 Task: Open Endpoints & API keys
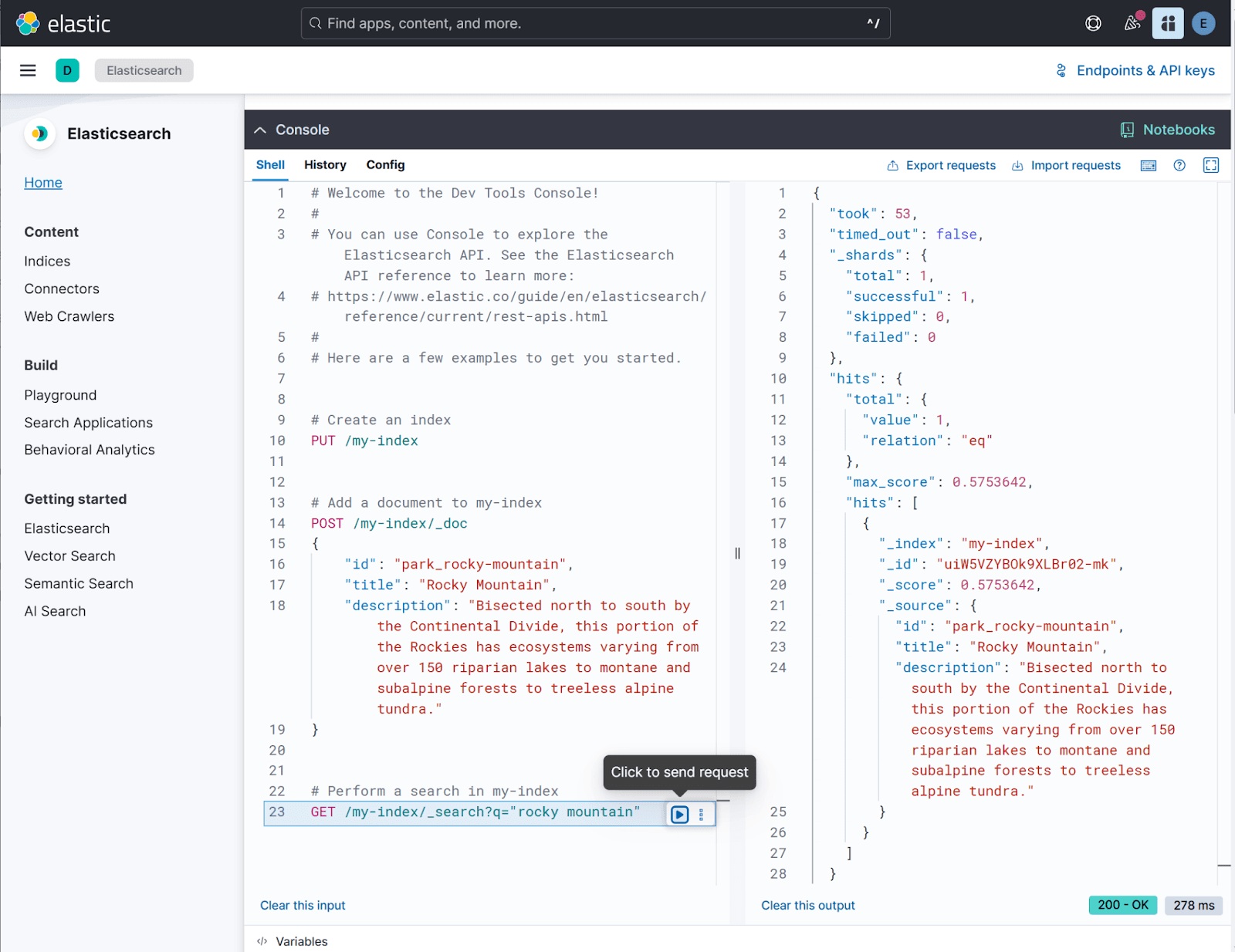pyautogui.click(x=1135, y=70)
